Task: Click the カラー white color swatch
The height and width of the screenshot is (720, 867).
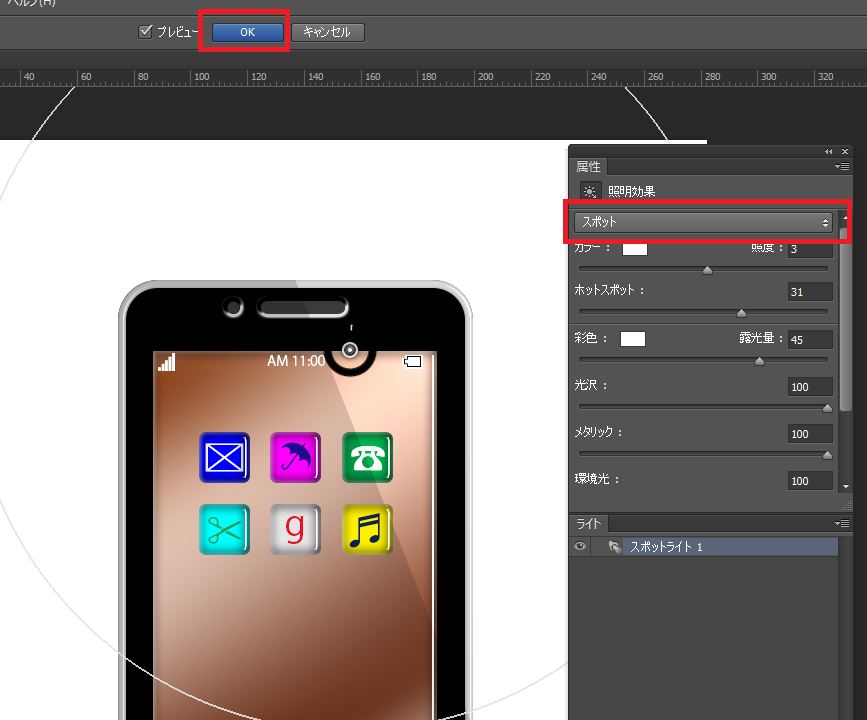Action: point(635,248)
